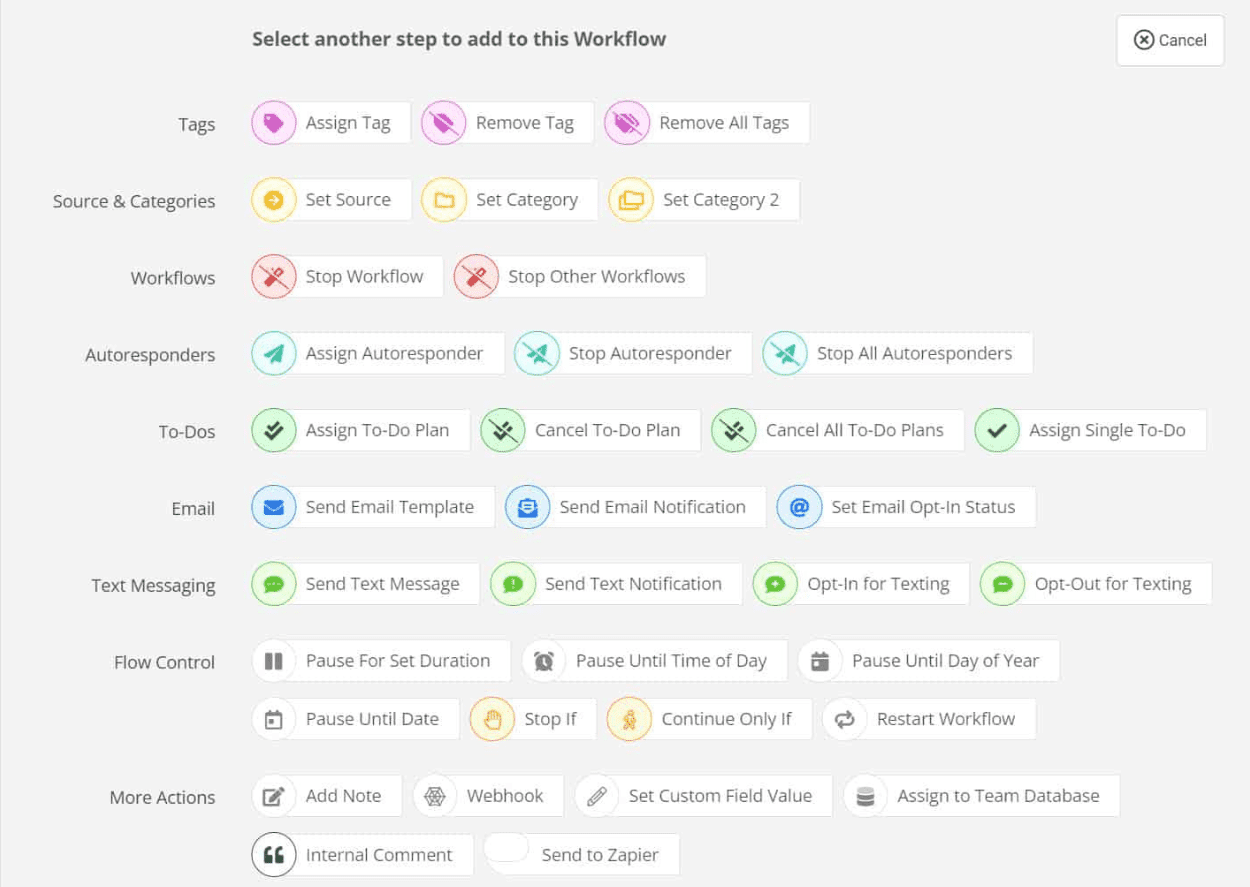Click the Stop If hand icon
Image resolution: width=1250 pixels, height=887 pixels.
pyautogui.click(x=492, y=720)
